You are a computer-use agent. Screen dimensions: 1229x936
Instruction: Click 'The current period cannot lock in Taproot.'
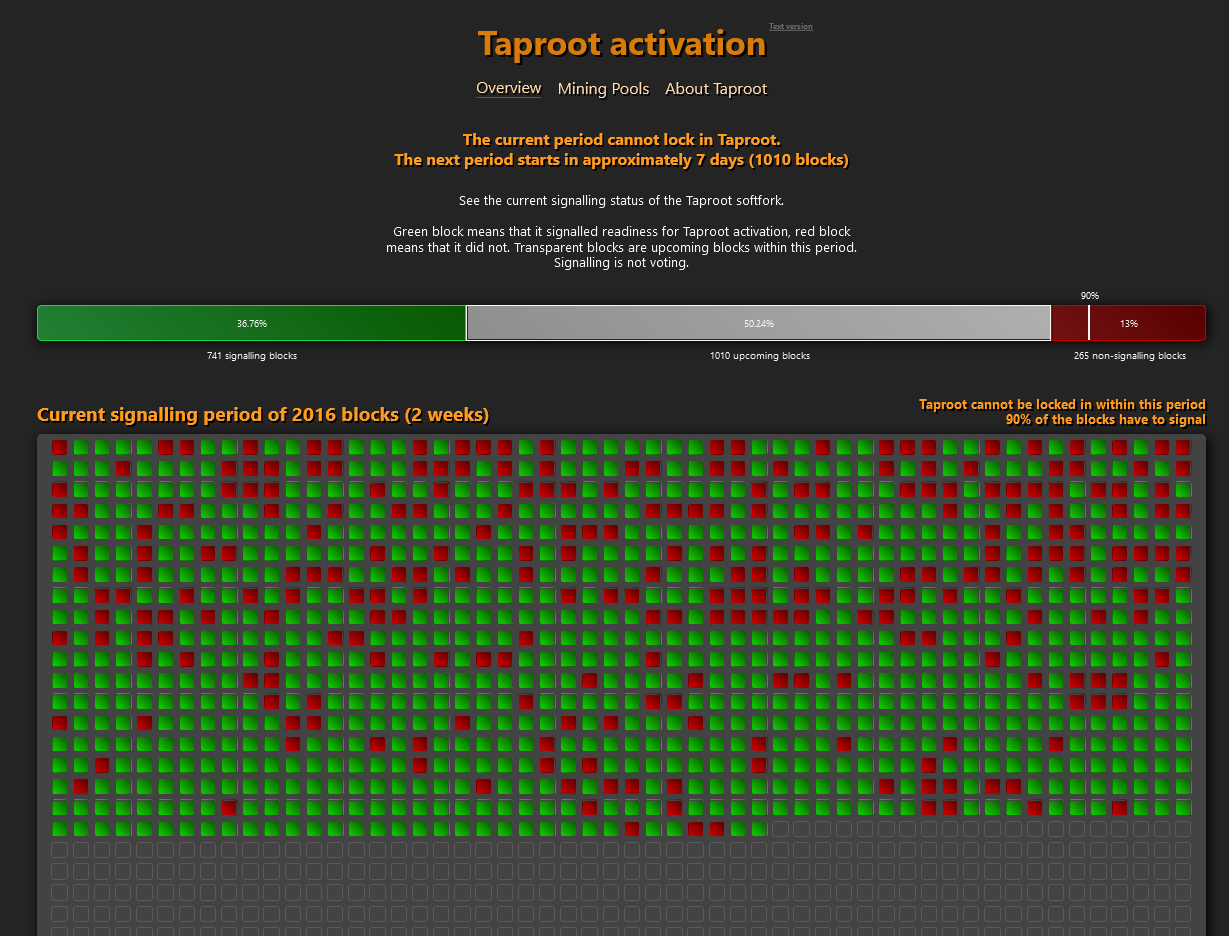(621, 140)
